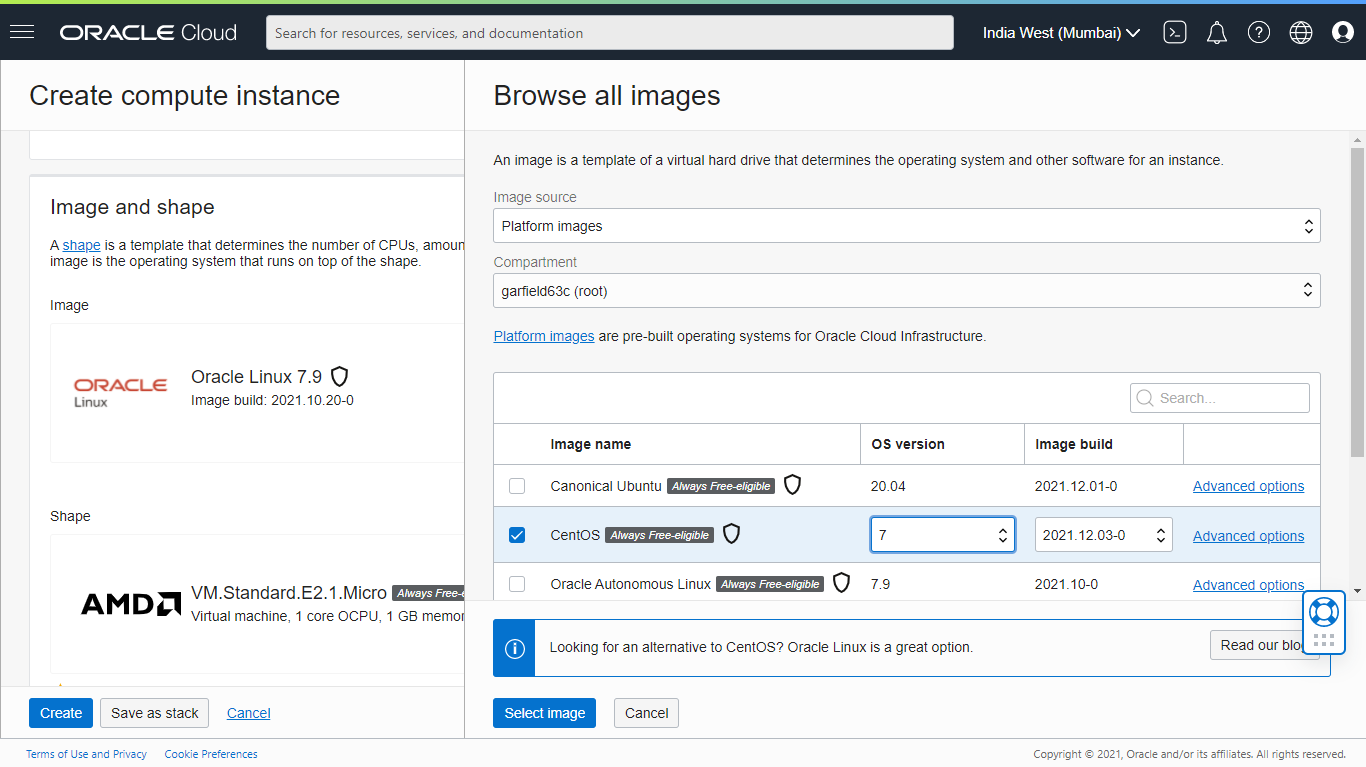Click the CentOS image name text
The image size is (1366, 767).
pos(575,535)
